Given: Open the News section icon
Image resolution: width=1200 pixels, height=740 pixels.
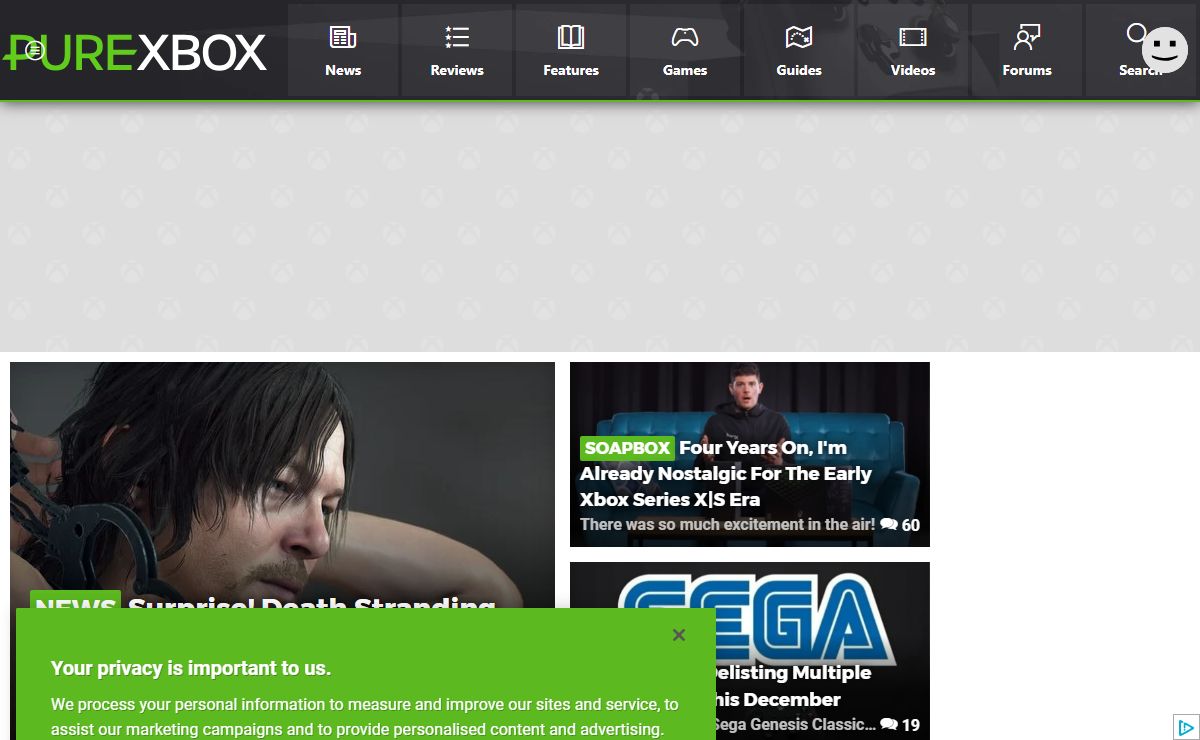Looking at the screenshot, I should [343, 37].
